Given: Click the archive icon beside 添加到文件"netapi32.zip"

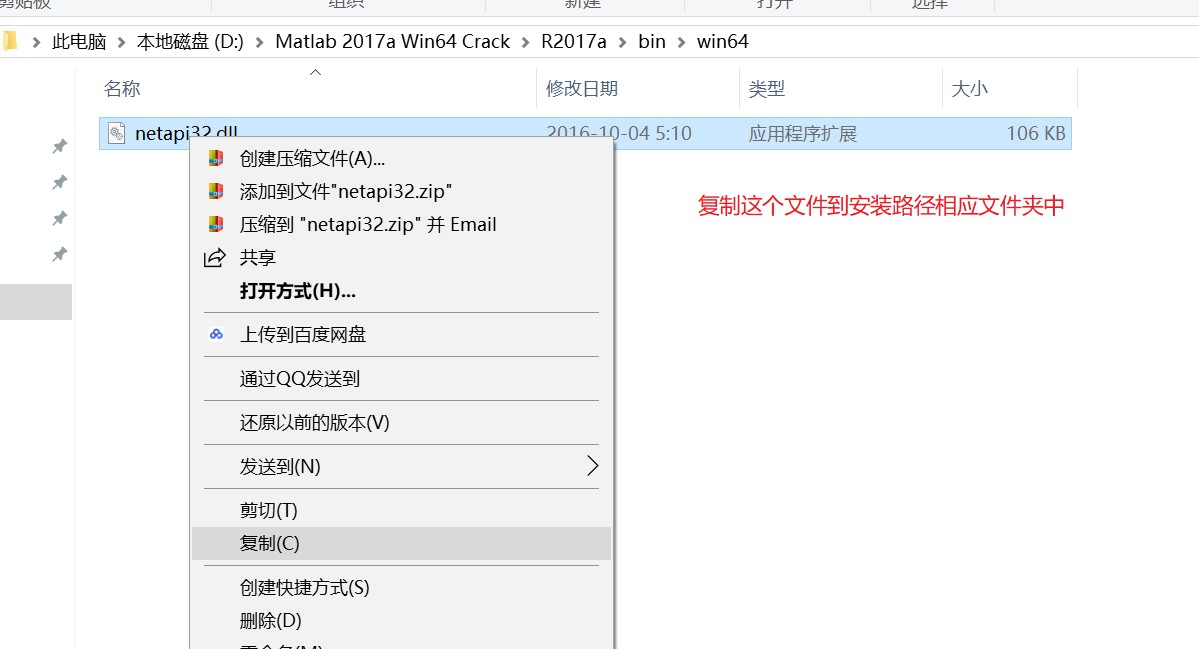Looking at the screenshot, I should click(215, 191).
